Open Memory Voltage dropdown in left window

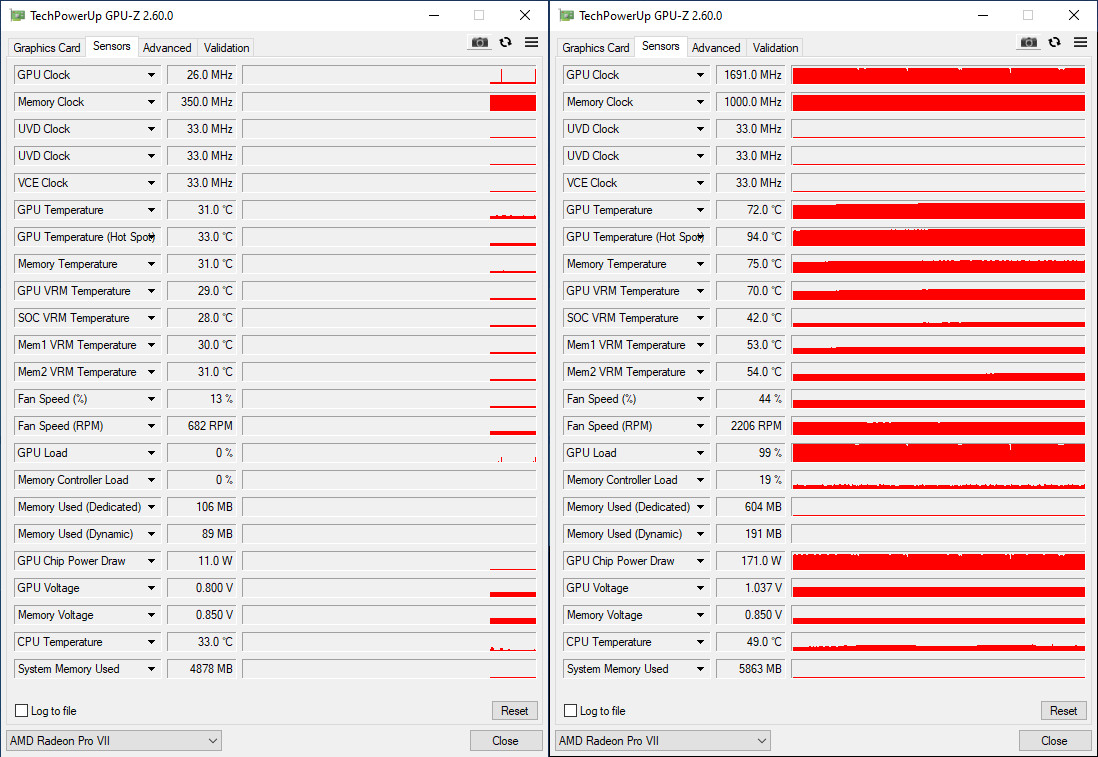[x=151, y=615]
